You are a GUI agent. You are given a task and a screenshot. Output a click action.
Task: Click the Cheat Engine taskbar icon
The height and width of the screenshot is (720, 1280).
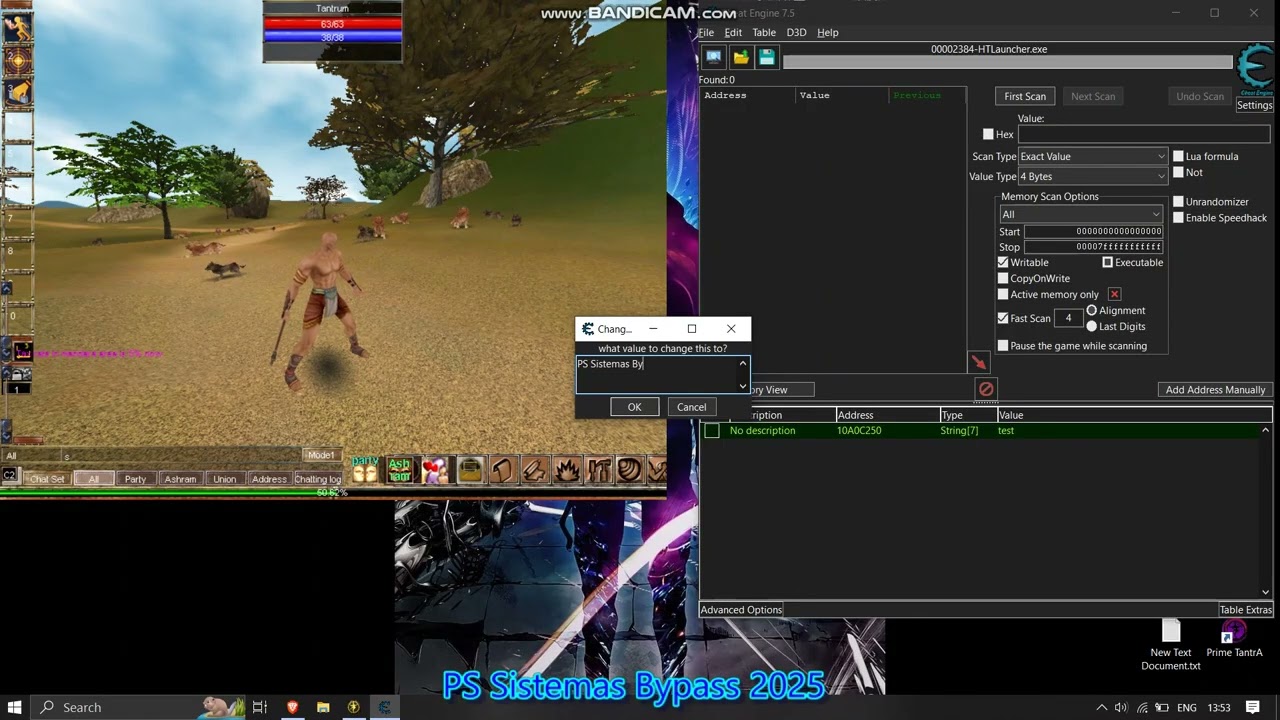[x=384, y=707]
